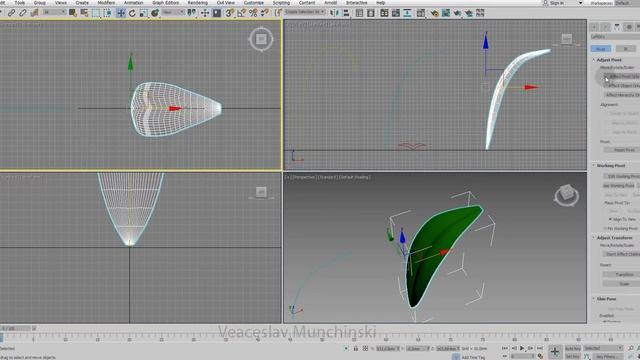The image size is (640, 360).
Task: Choose the Rectangular Selection Region icon
Action: 96,13
